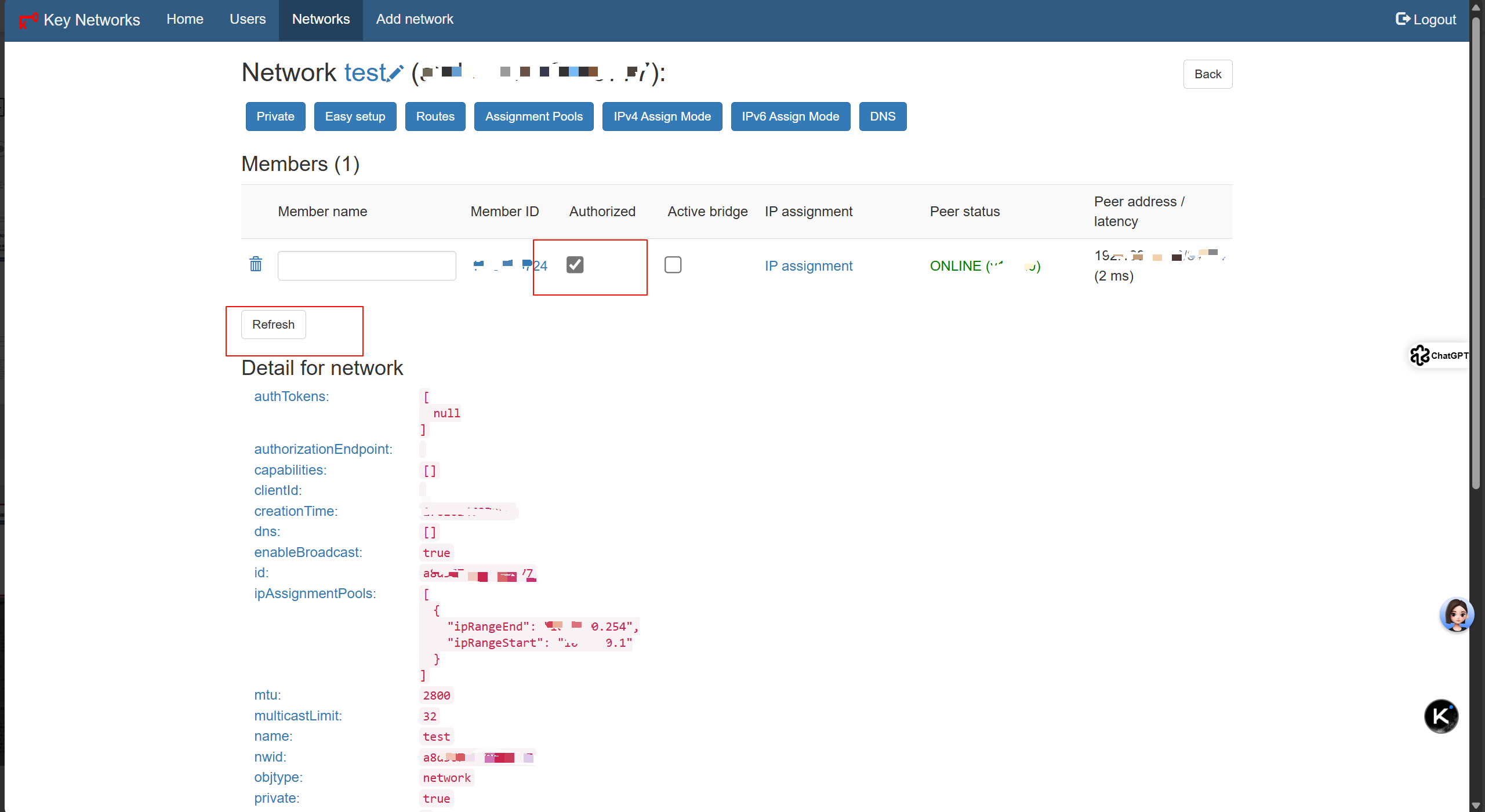The image size is (1485, 812).
Task: Open the IP assignment link for the member
Action: click(808, 266)
